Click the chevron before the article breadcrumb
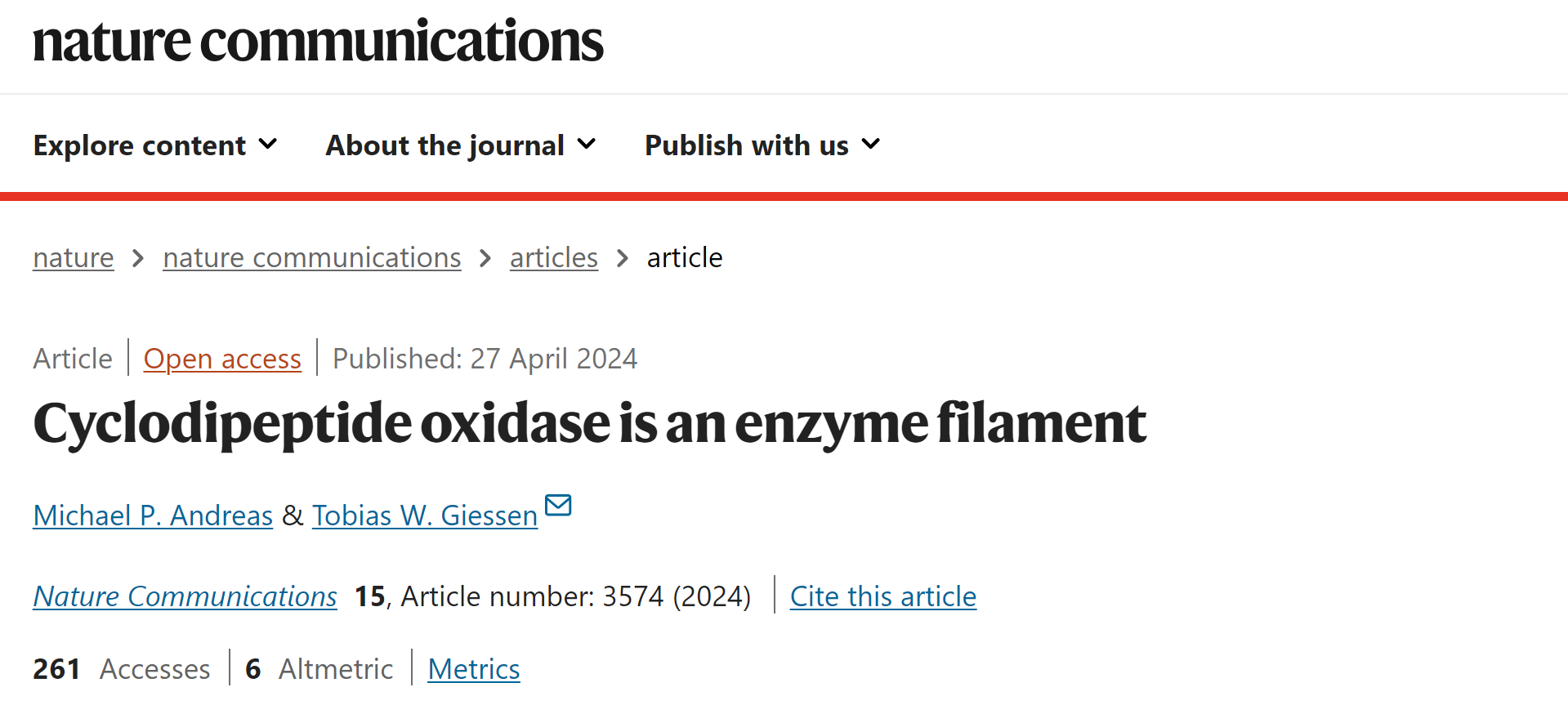The image size is (1568, 723). (x=623, y=258)
